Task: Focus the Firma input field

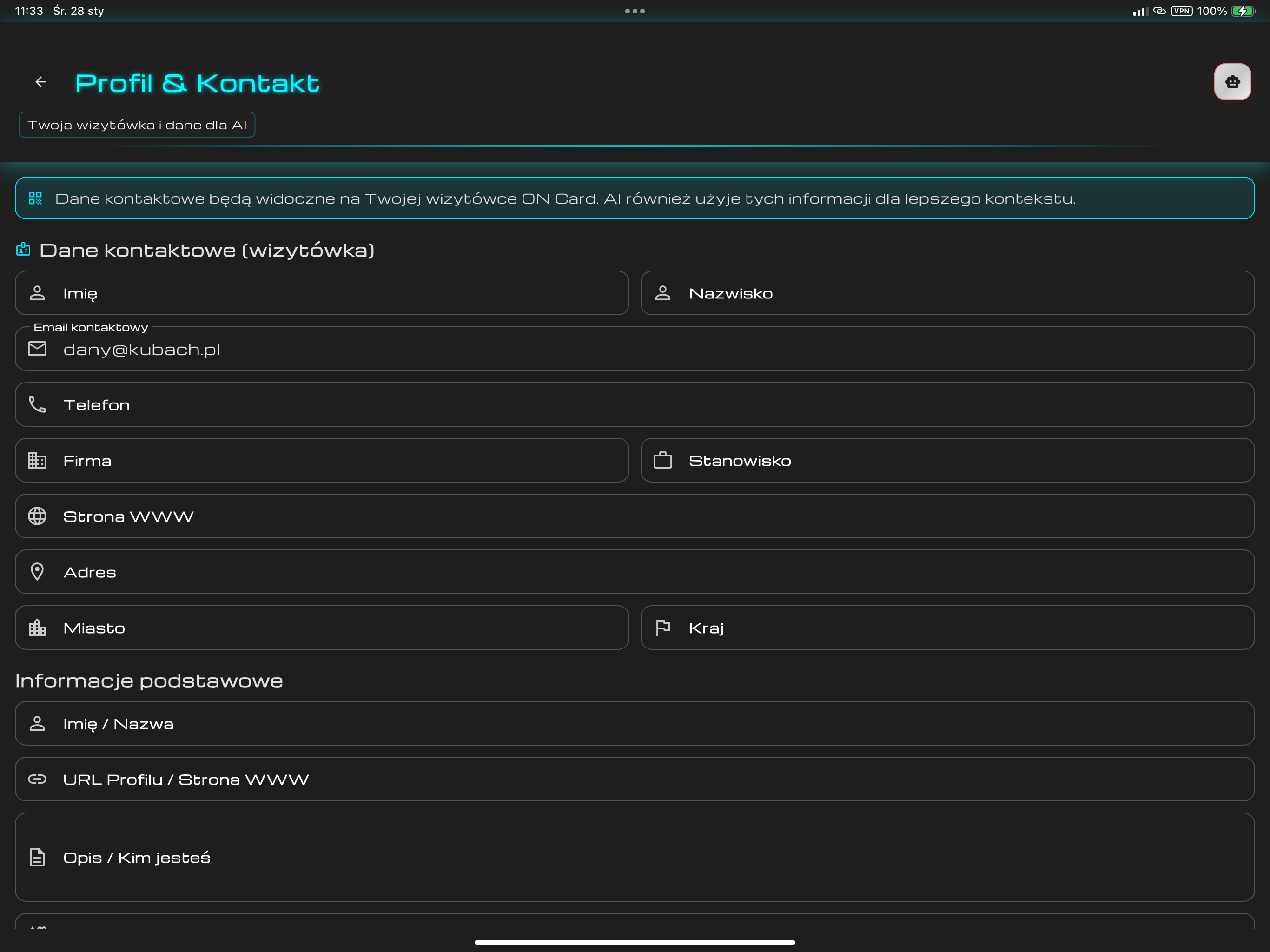Action: tap(322, 460)
